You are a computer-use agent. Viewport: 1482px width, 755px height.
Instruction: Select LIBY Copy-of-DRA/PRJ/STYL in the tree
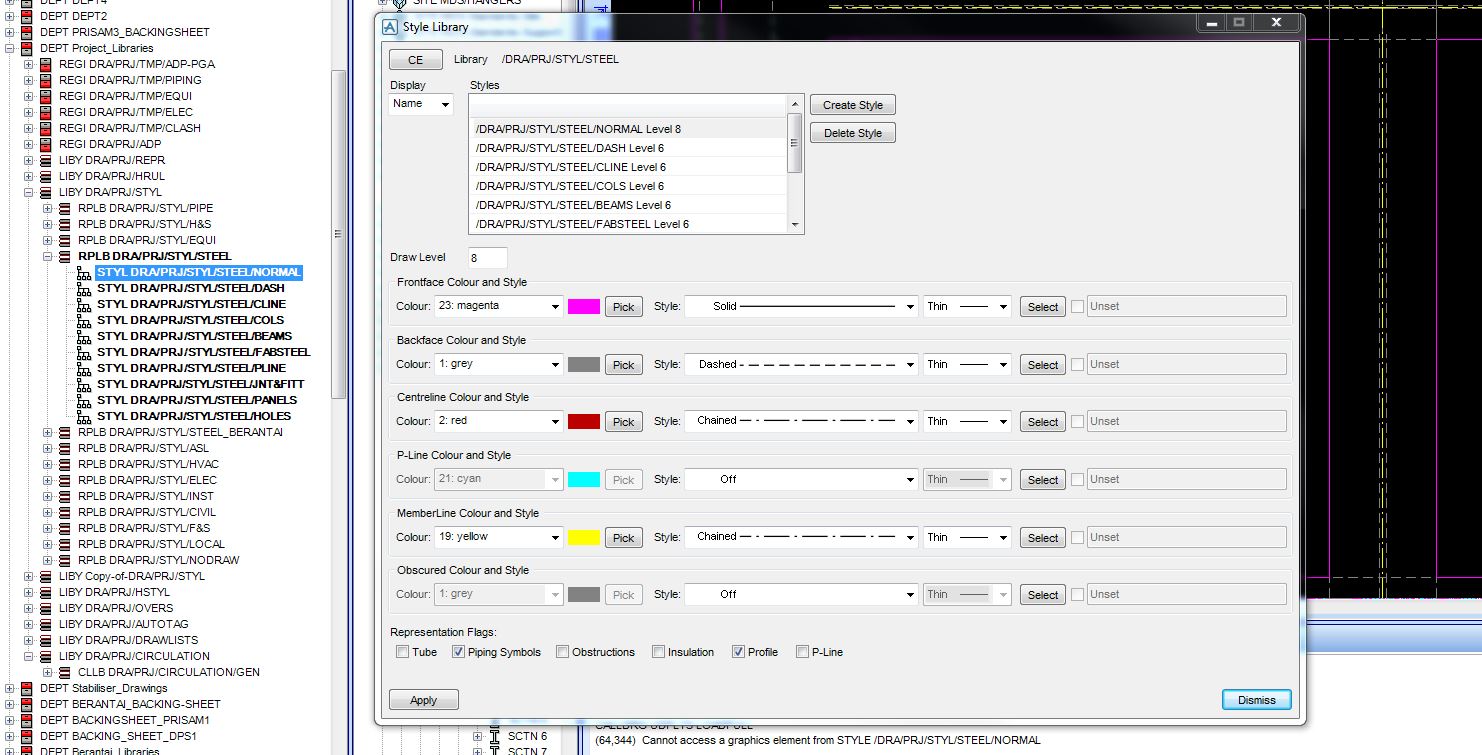[x=132, y=576]
